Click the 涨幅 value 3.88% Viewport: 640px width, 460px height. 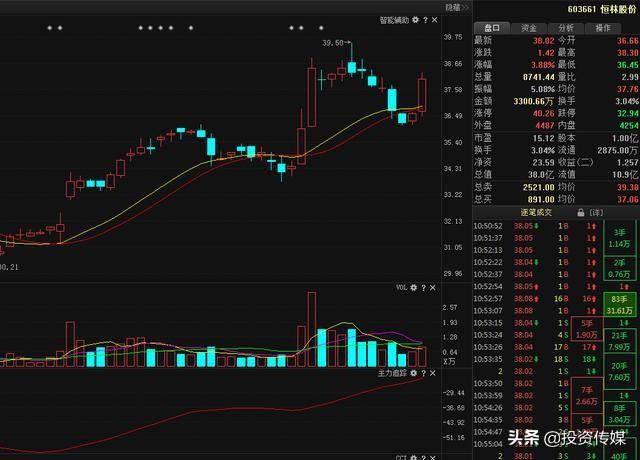tap(542, 65)
